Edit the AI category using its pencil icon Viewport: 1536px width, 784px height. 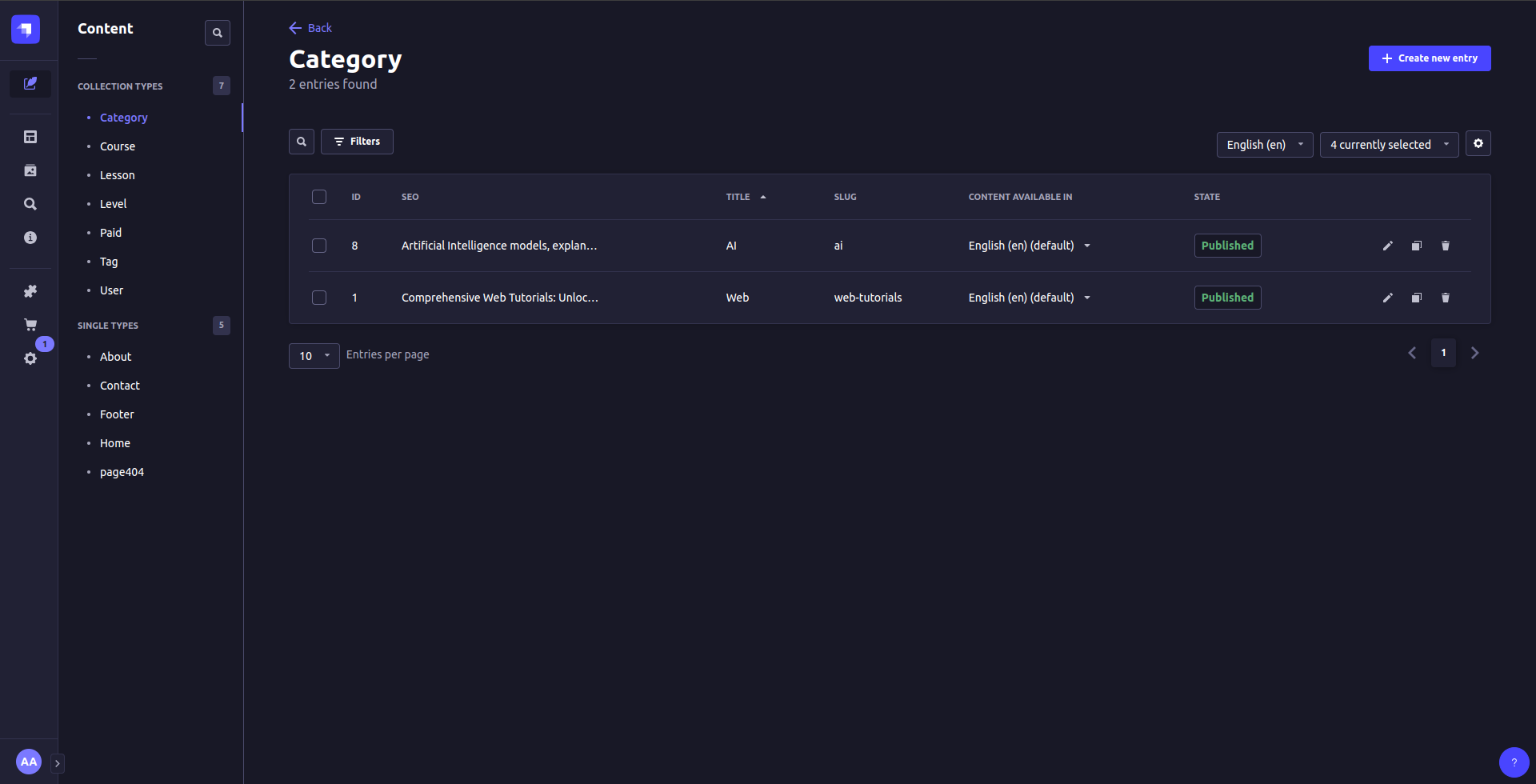tap(1388, 246)
